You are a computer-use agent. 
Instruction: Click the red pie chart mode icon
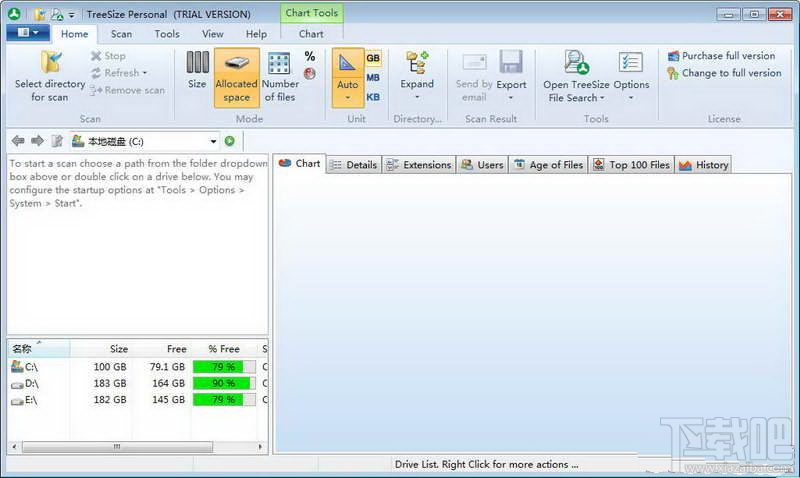click(x=310, y=74)
